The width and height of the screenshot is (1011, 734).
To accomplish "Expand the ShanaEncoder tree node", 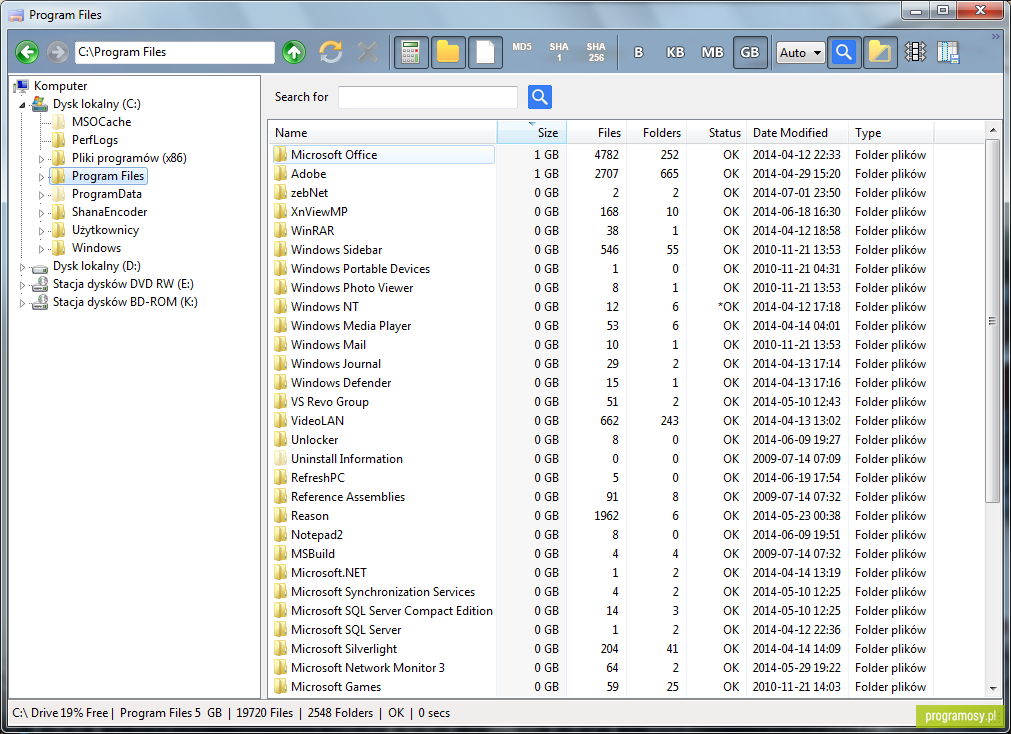I will pyautogui.click(x=41, y=213).
